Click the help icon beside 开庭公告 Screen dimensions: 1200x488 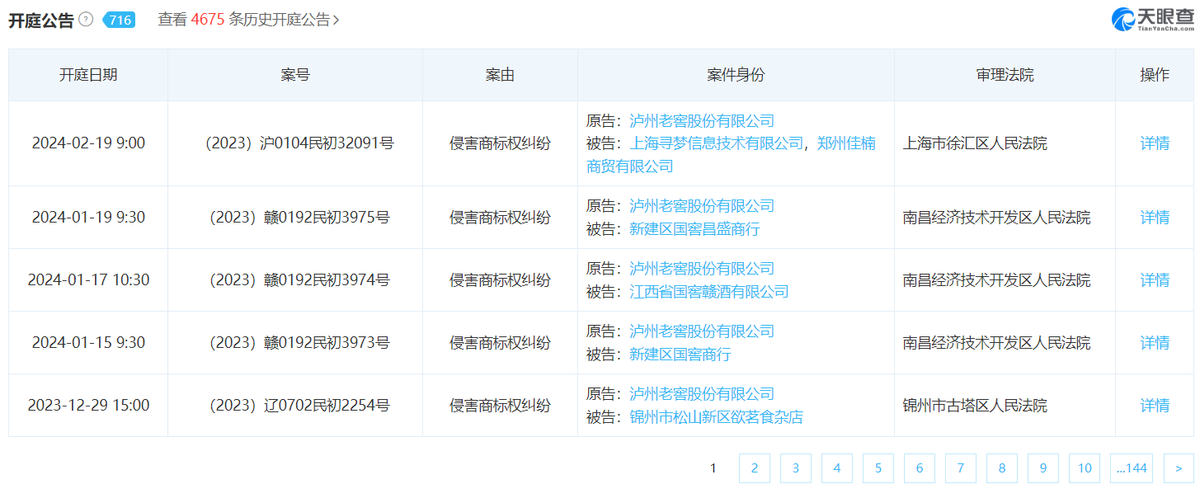click(x=86, y=19)
